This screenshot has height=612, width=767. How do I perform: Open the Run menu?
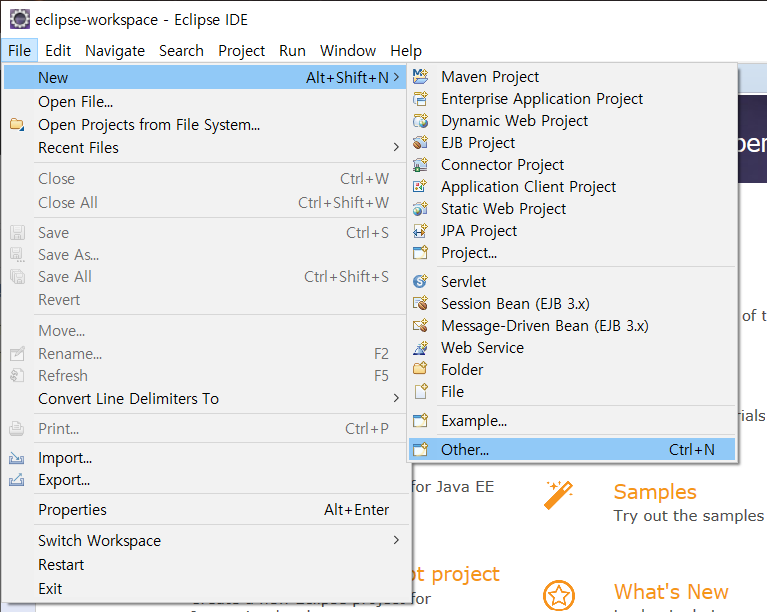pyautogui.click(x=293, y=51)
